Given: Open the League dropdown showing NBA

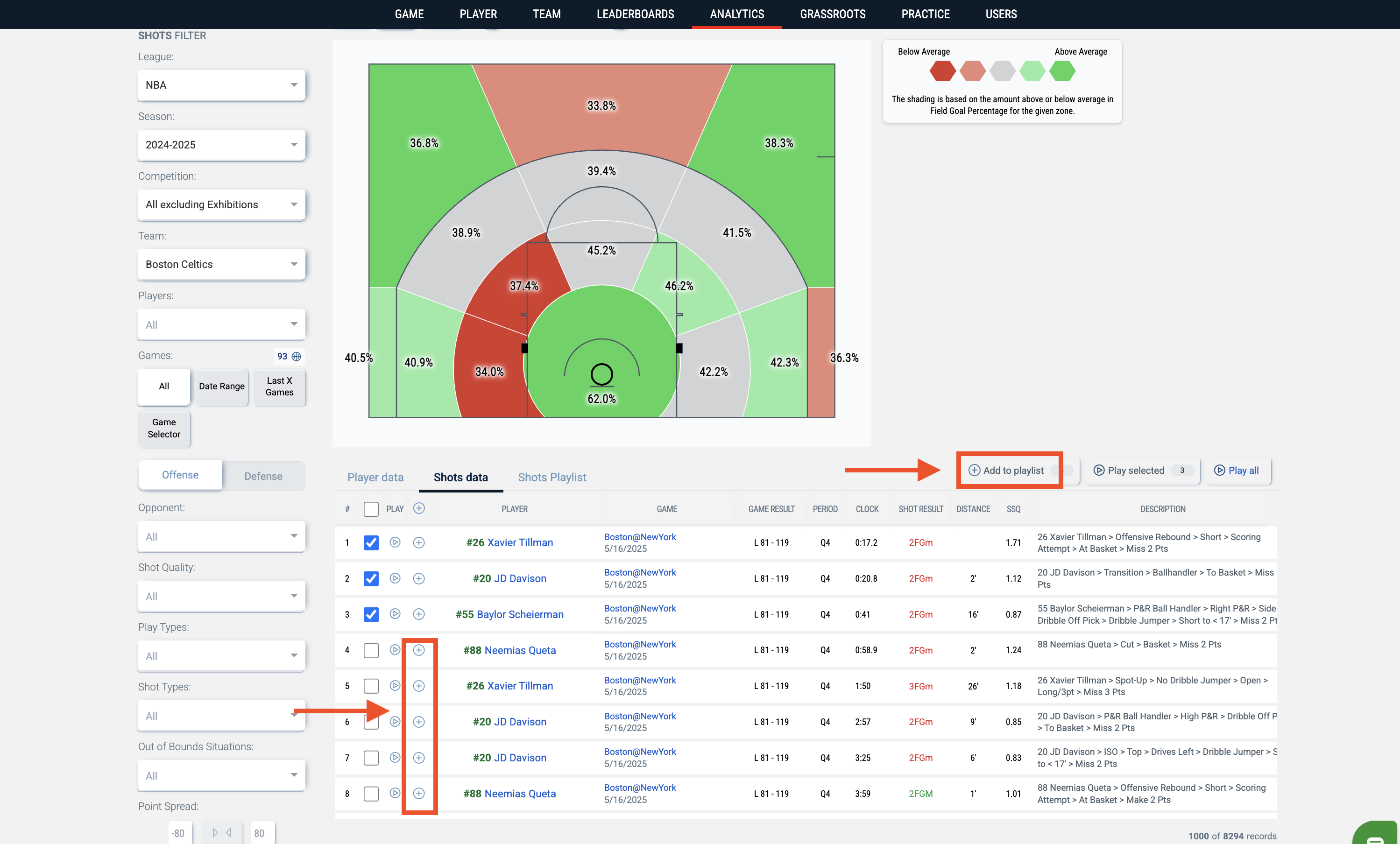Looking at the screenshot, I should tap(221, 85).
